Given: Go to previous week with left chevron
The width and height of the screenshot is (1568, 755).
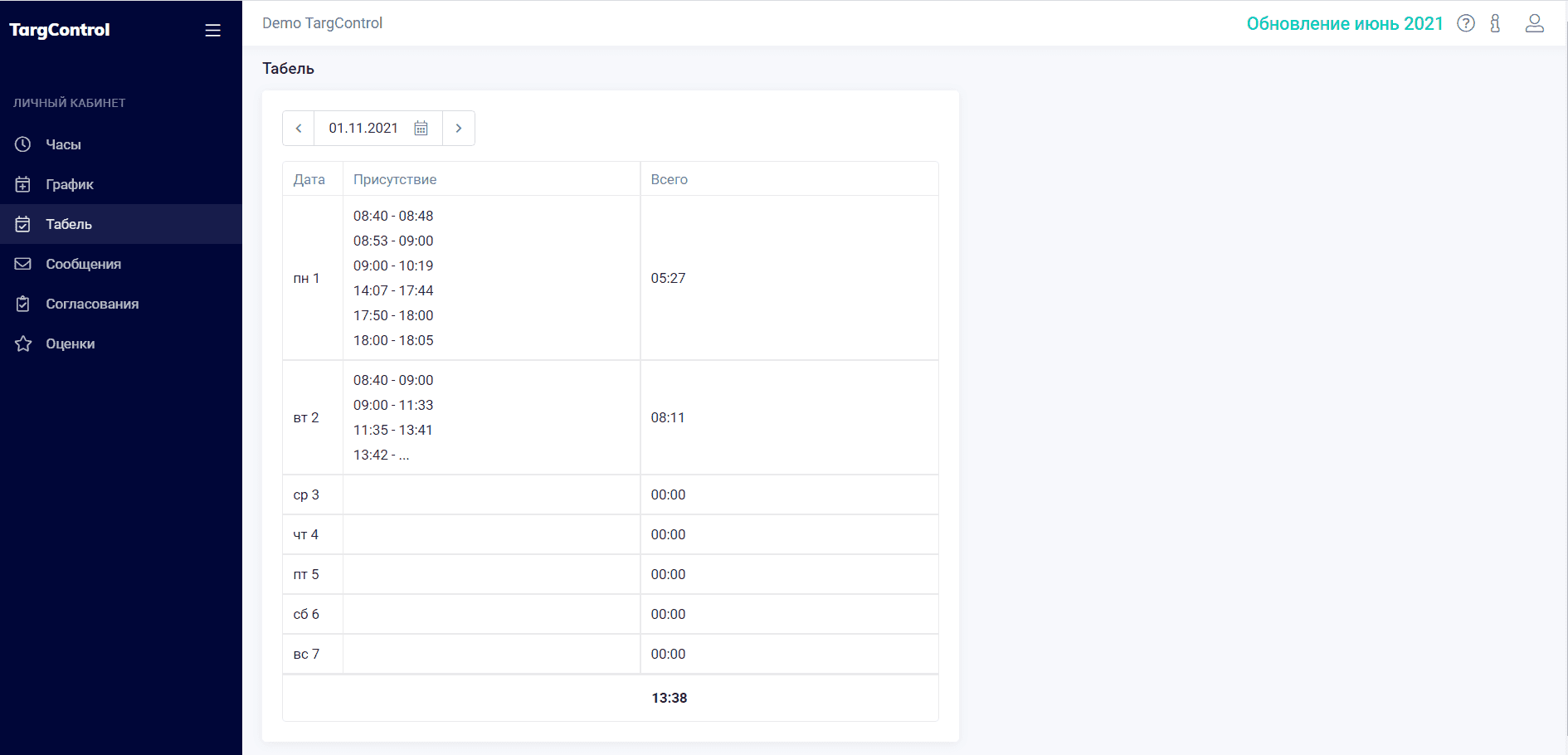Looking at the screenshot, I should tap(299, 129).
